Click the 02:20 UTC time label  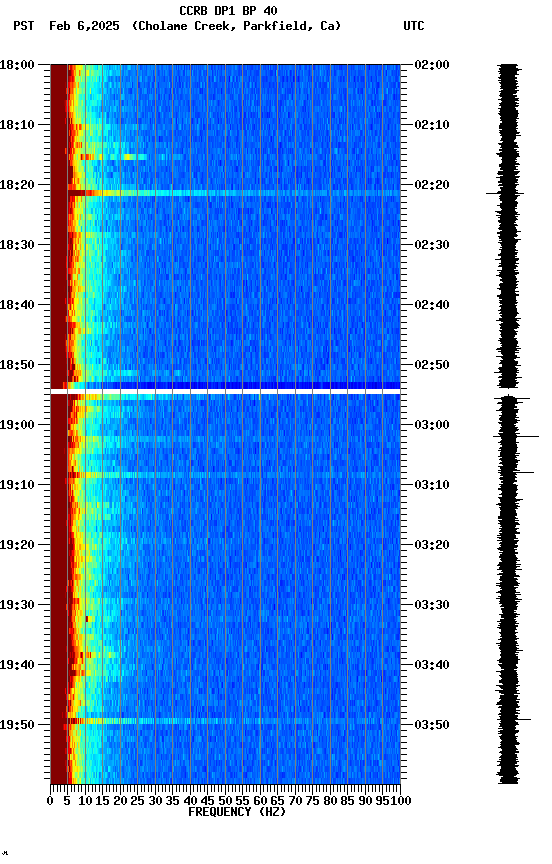click(432, 185)
